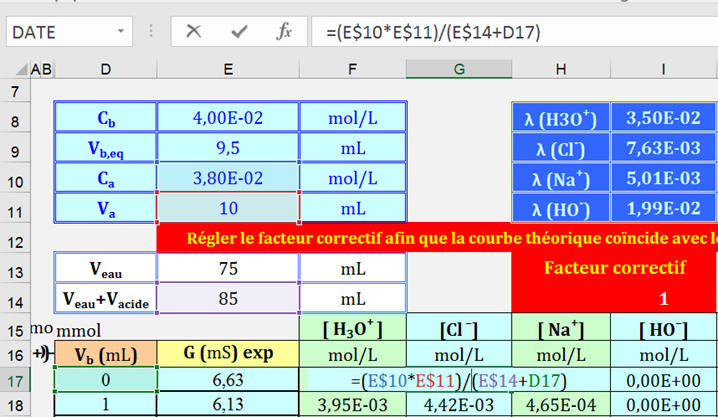Click the Vb cell containing 0
718x417 pixels.
coord(106,381)
